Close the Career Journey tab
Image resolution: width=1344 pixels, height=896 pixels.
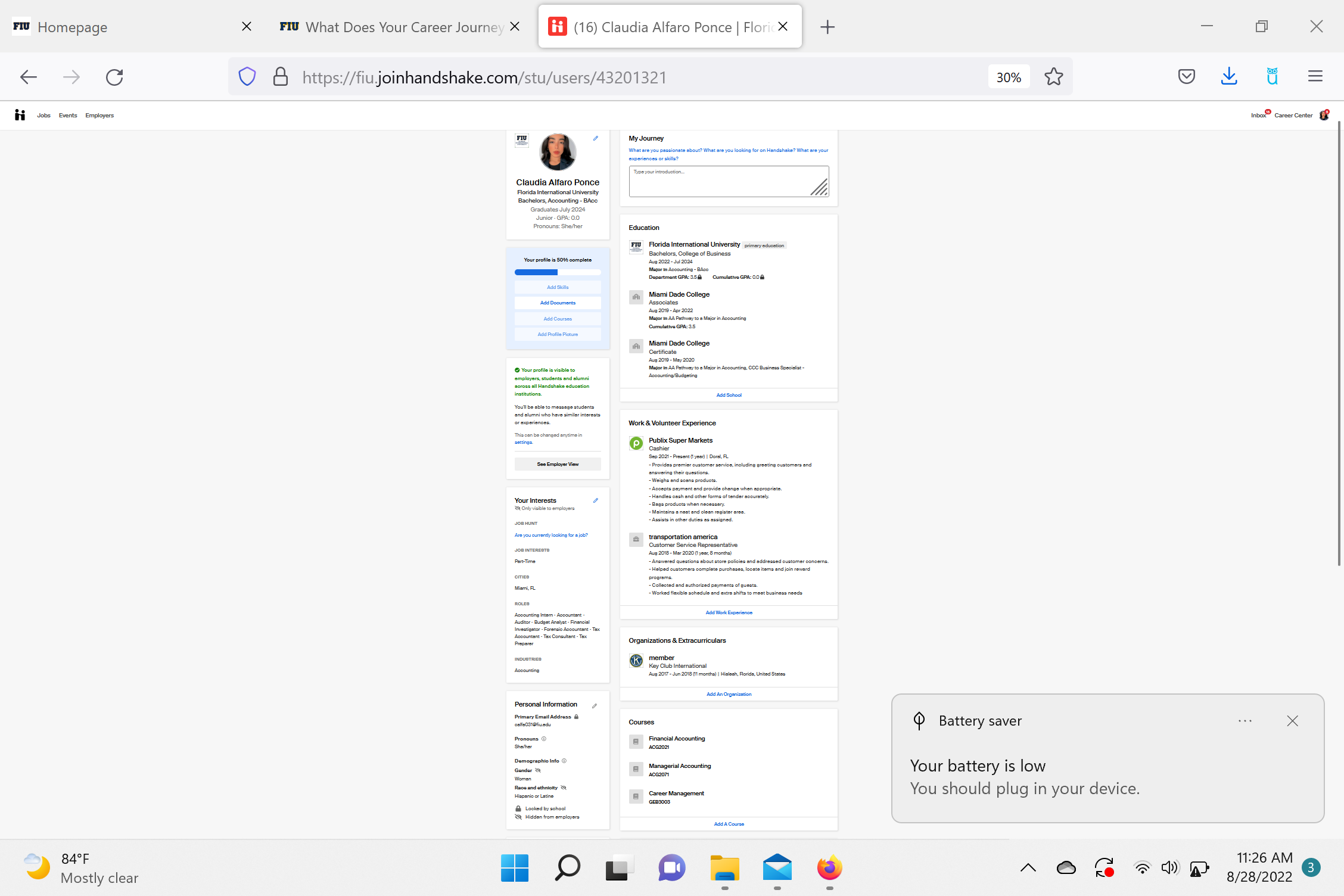[515, 27]
